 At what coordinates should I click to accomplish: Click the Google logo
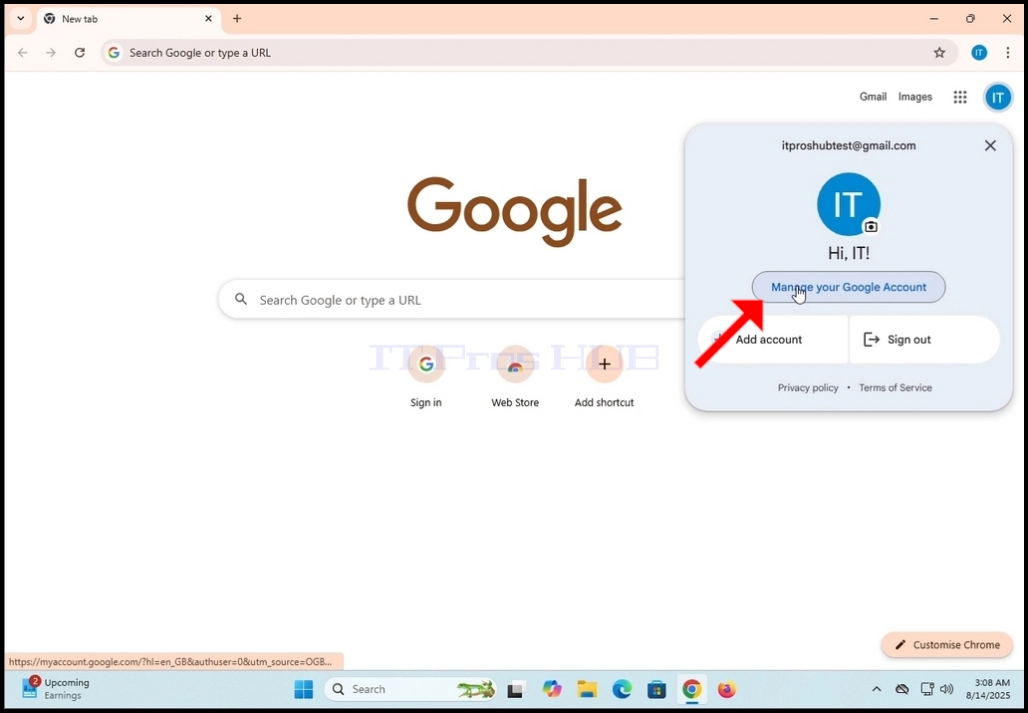(515, 211)
